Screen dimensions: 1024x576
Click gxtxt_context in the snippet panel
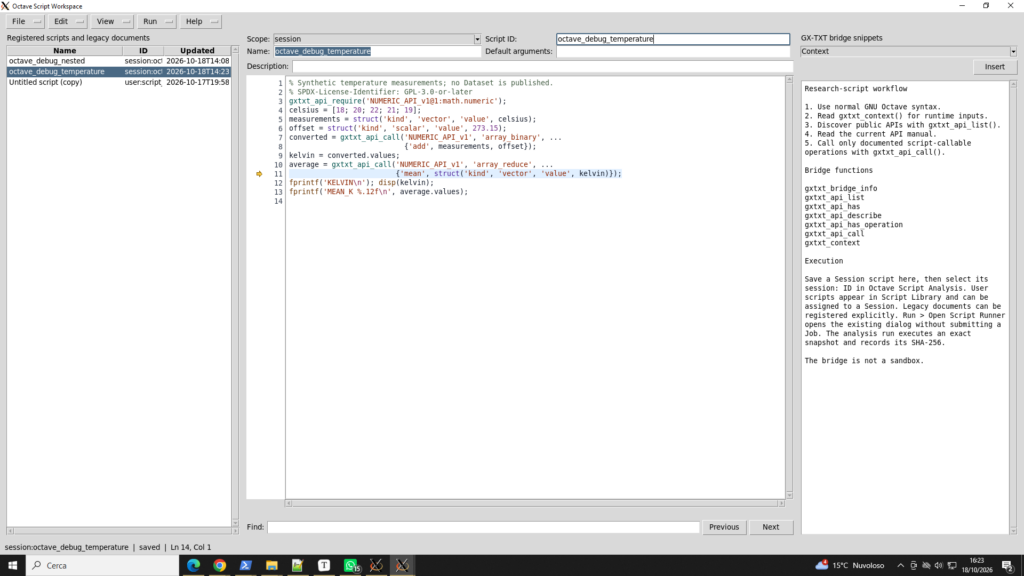(832, 243)
